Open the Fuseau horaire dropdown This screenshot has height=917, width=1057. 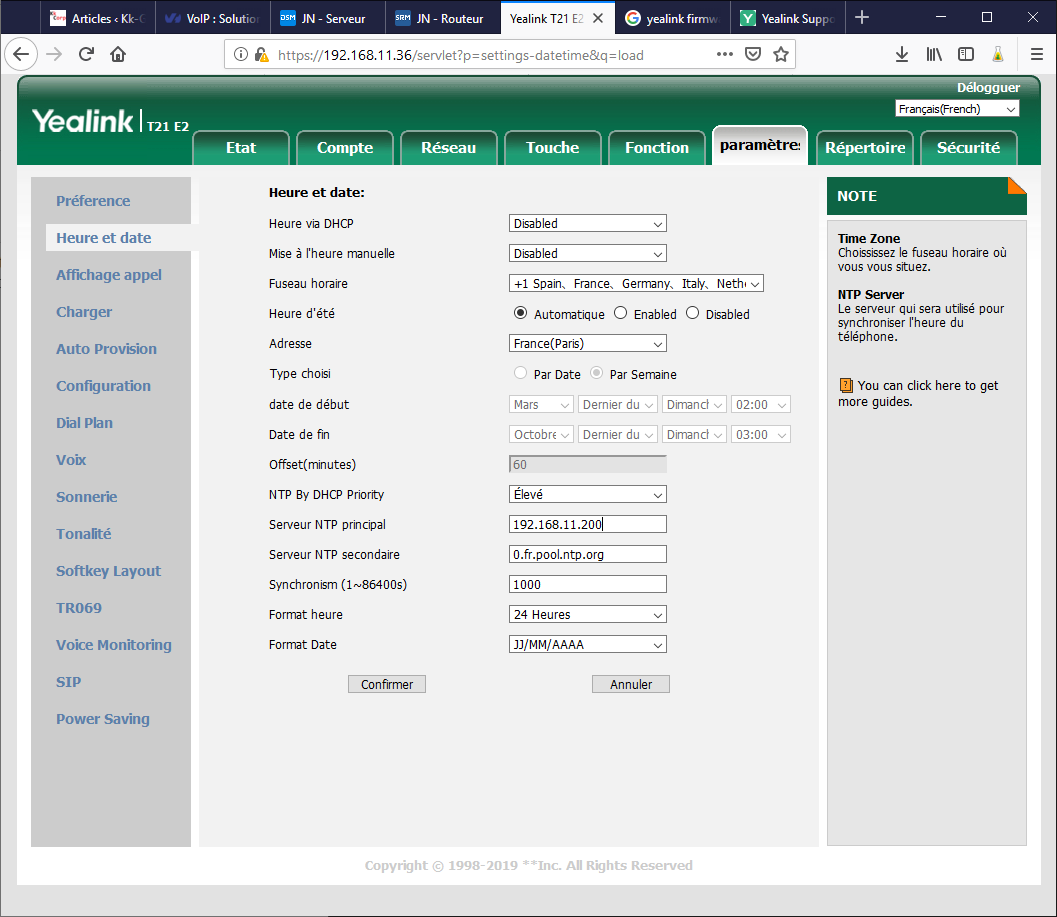point(636,284)
